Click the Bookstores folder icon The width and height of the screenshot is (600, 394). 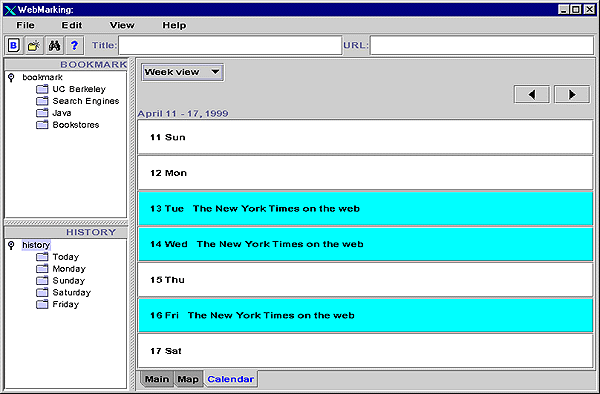tap(42, 125)
